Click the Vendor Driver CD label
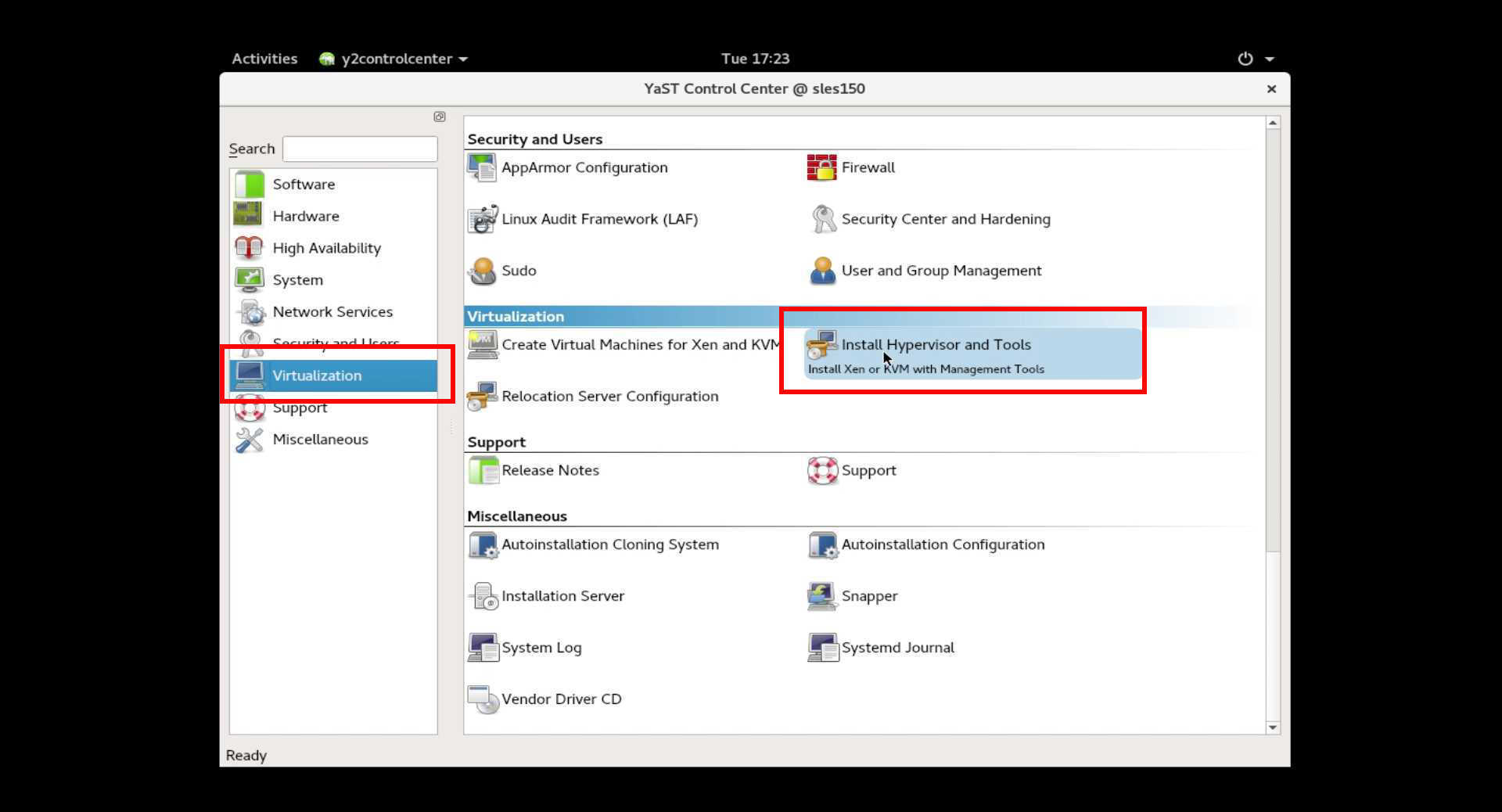The height and width of the screenshot is (812, 1502). pyautogui.click(x=561, y=699)
